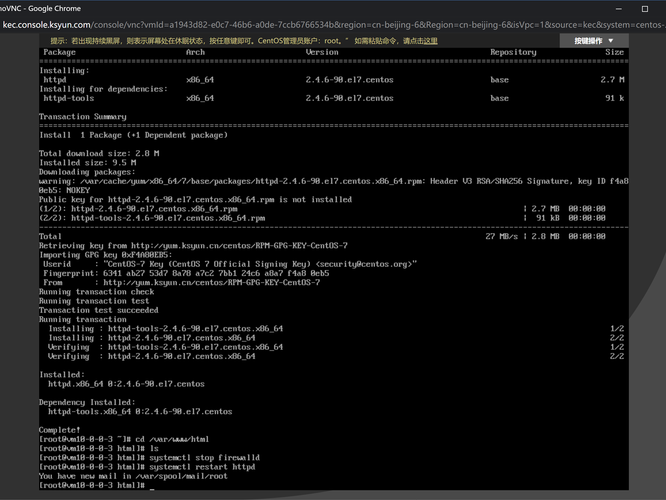666x500 pixels.
Task: Click 'Importing GPG key 0xF4A80EB5' line
Action: 106,255
